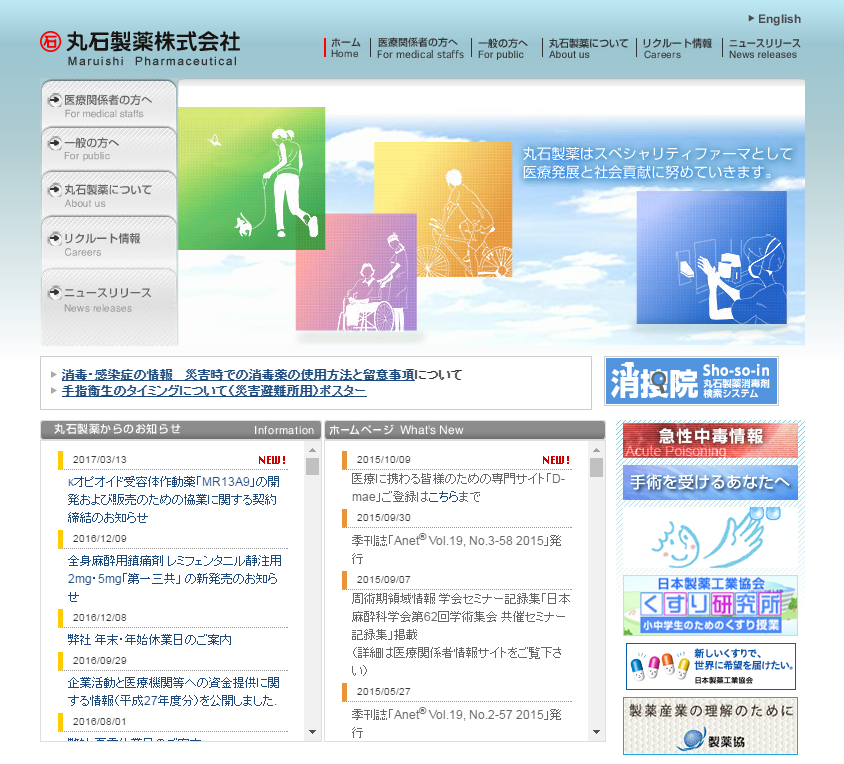Viewport: 844px width, 764px height.
Task: Open 製薬産業の理解のために banner
Action: pyautogui.click(x=711, y=726)
